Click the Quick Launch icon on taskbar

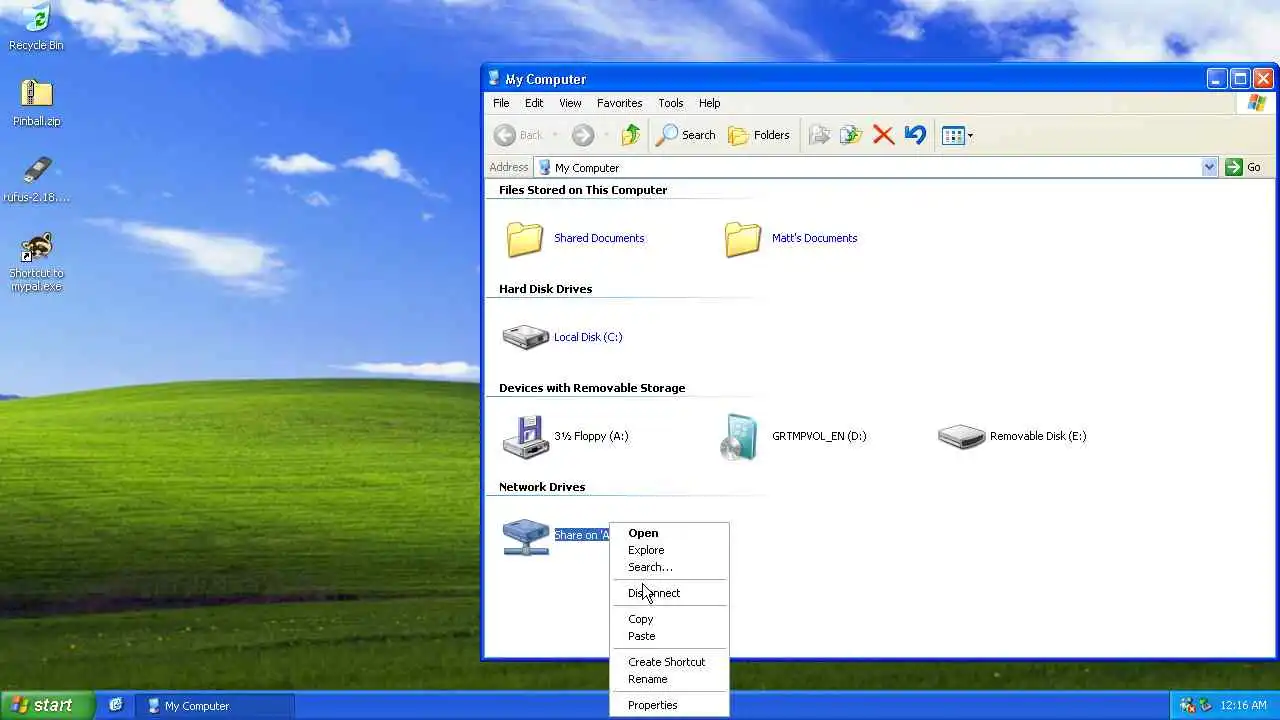[115, 705]
